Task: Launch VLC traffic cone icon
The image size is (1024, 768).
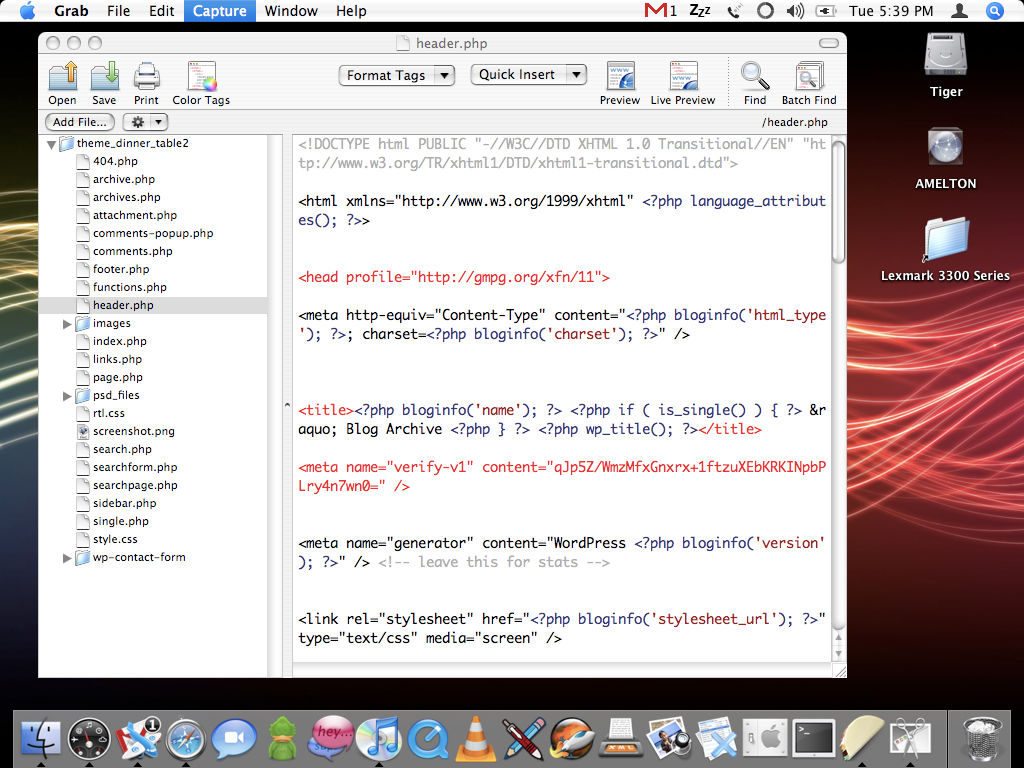Action: [475, 739]
